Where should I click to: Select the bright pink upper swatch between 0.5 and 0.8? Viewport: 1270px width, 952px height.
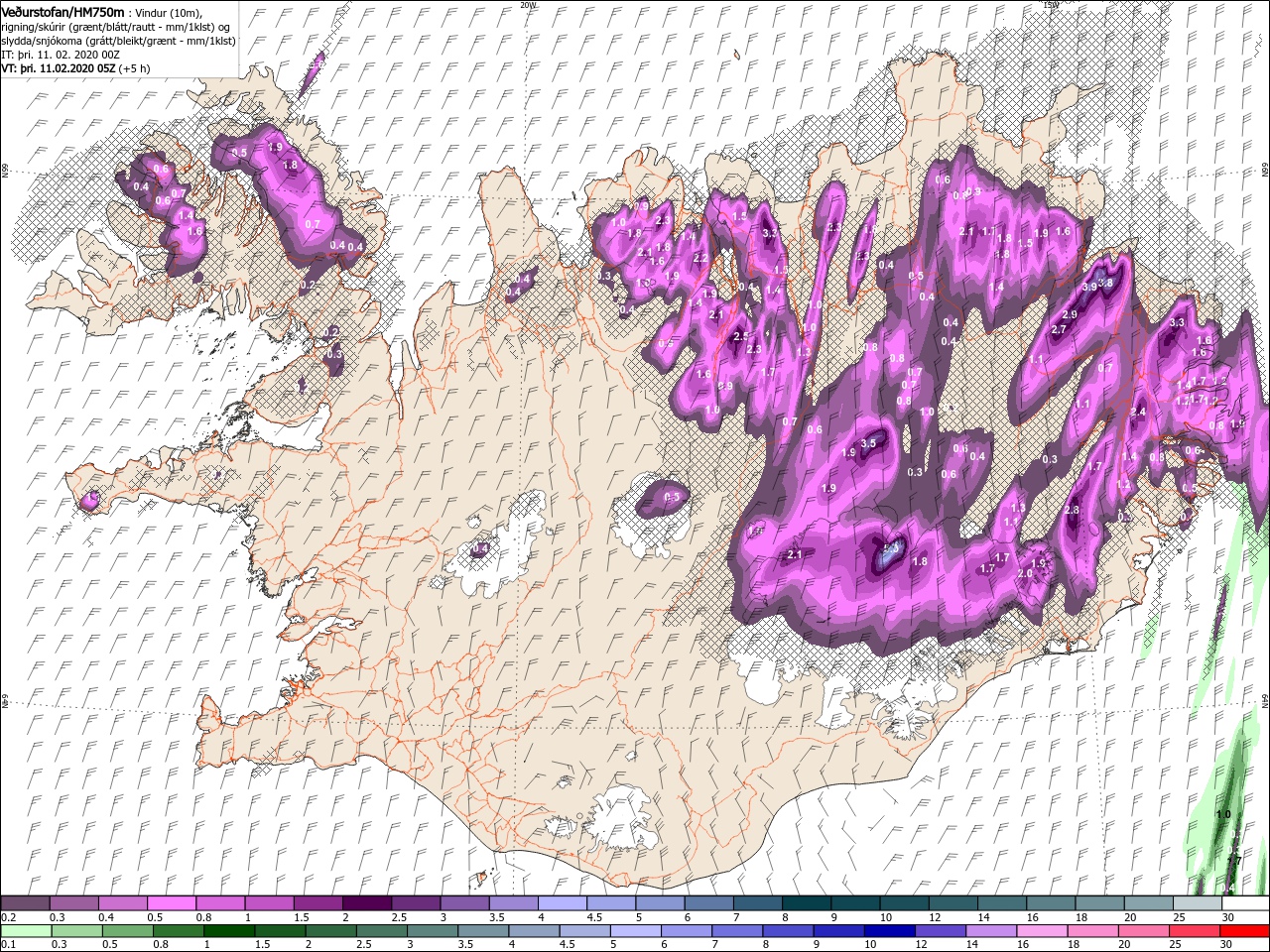pyautogui.click(x=172, y=903)
